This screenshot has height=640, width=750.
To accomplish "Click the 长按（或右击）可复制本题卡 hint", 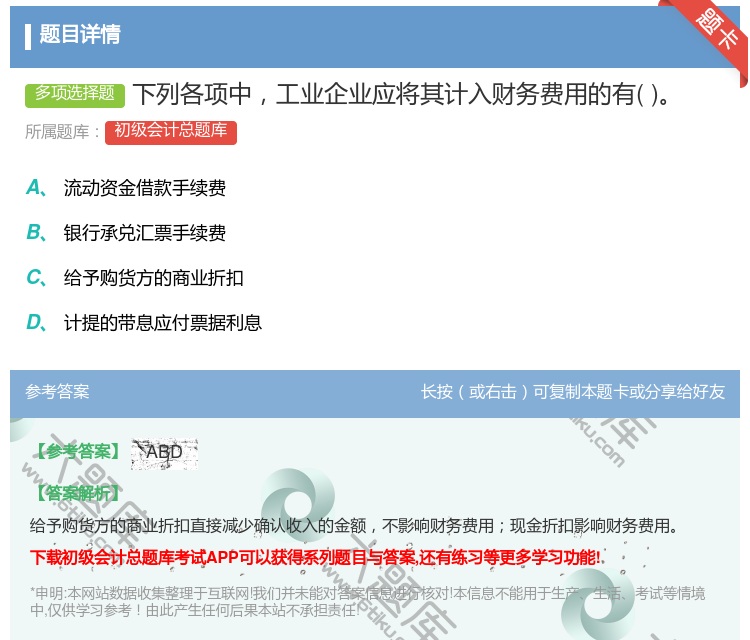I will pos(573,392).
